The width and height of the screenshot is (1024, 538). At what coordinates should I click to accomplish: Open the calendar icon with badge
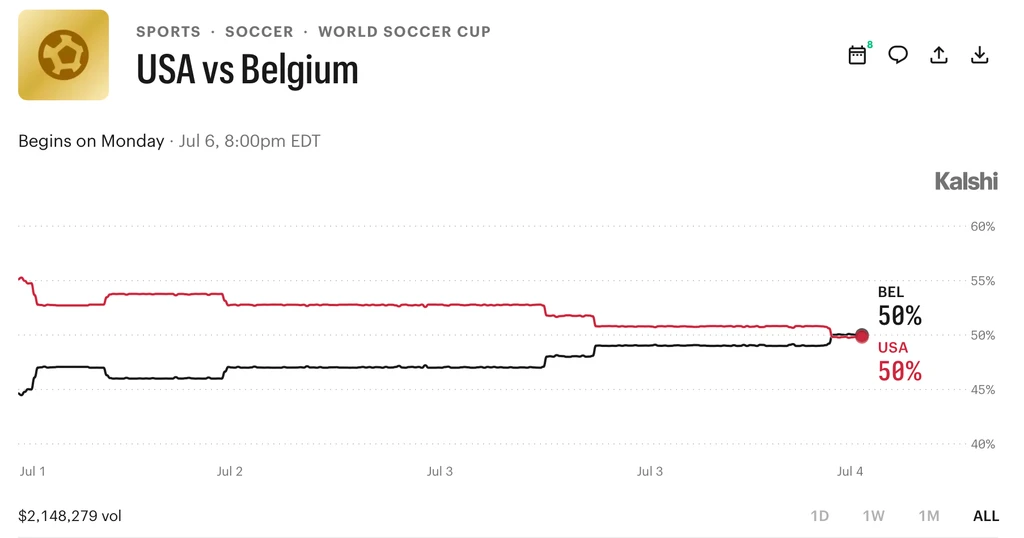857,55
